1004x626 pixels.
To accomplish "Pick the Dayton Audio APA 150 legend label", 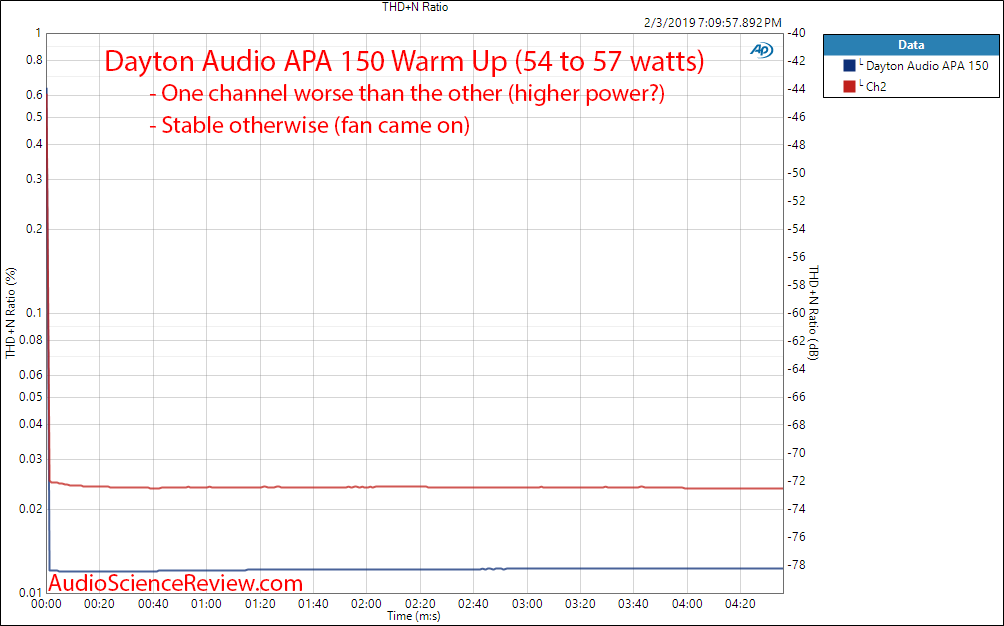I will pyautogui.click(x=927, y=65).
